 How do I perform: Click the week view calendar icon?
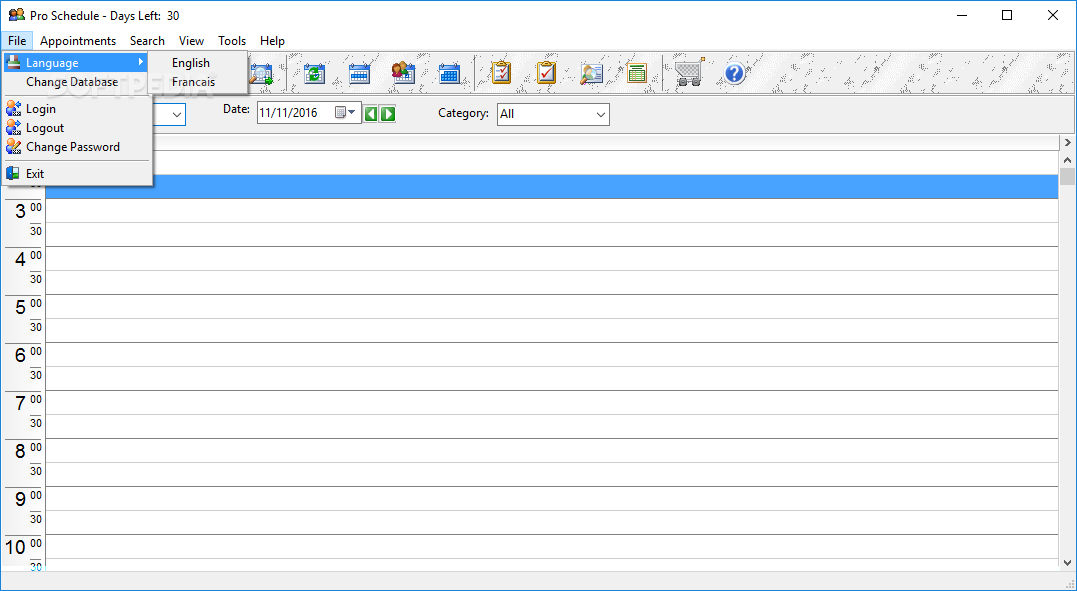coord(359,74)
